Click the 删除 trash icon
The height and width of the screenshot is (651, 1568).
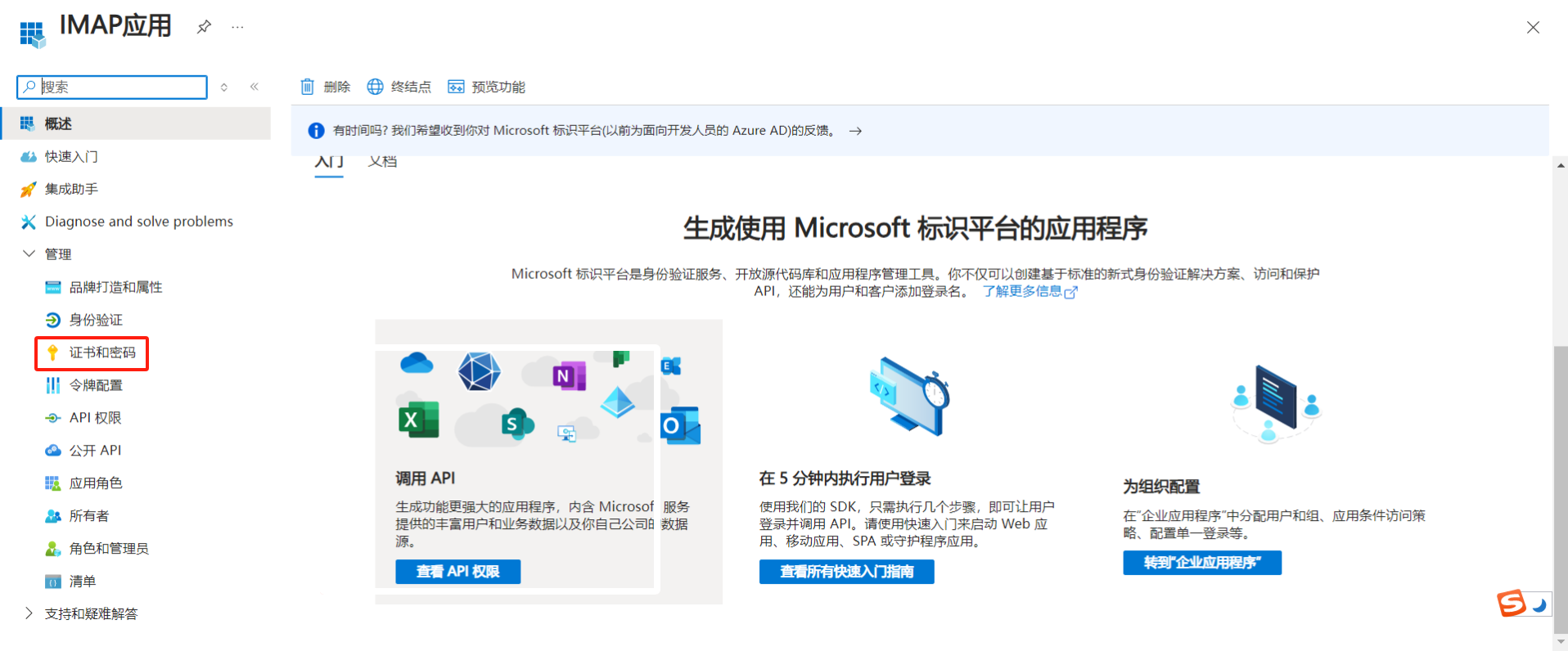pos(307,87)
